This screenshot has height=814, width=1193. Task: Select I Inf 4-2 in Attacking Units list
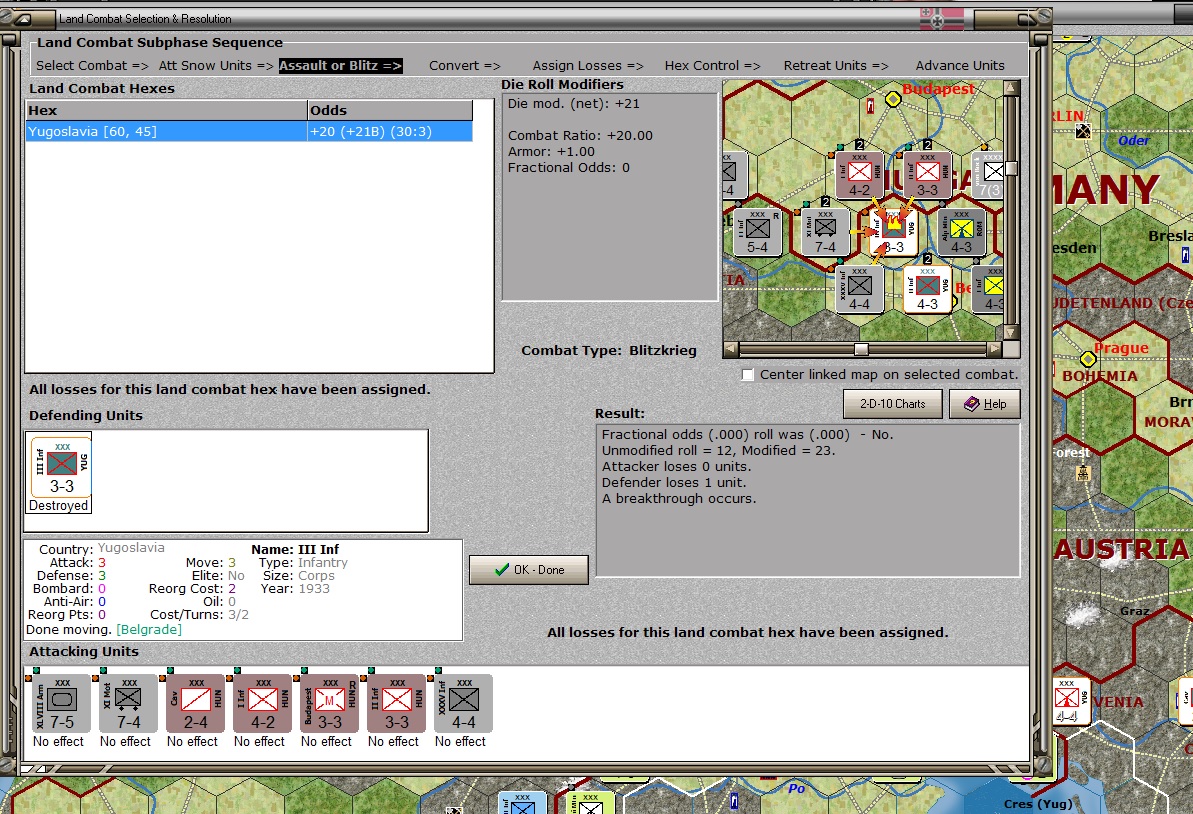[262, 703]
